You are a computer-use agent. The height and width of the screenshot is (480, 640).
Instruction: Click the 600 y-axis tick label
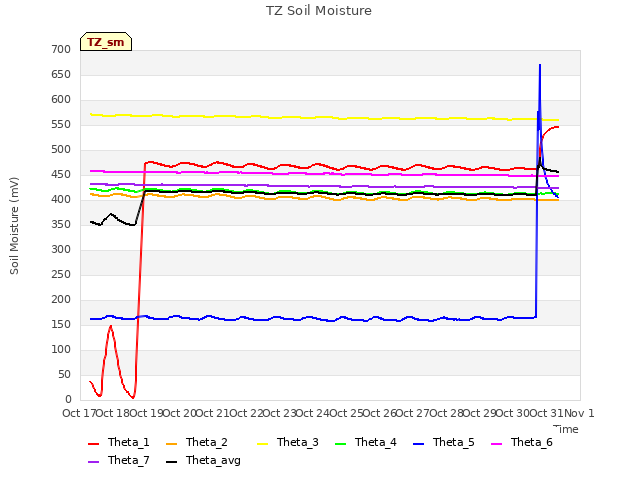(61, 100)
